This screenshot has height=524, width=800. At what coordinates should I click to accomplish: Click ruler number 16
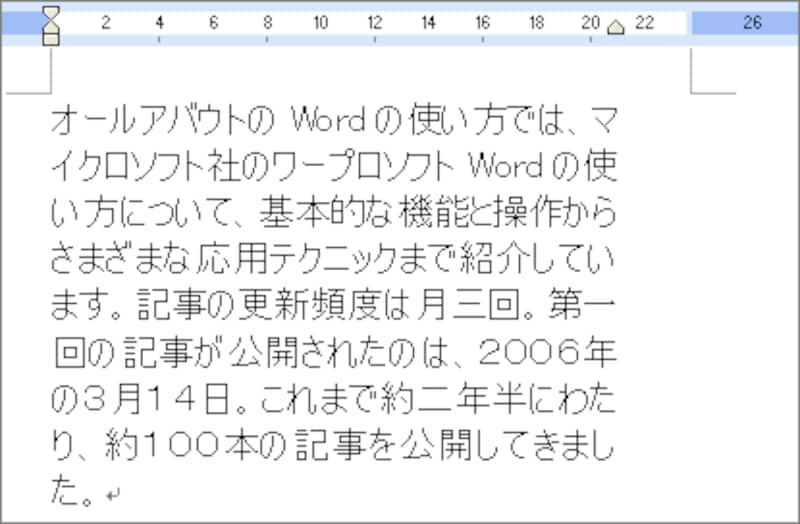(x=482, y=22)
